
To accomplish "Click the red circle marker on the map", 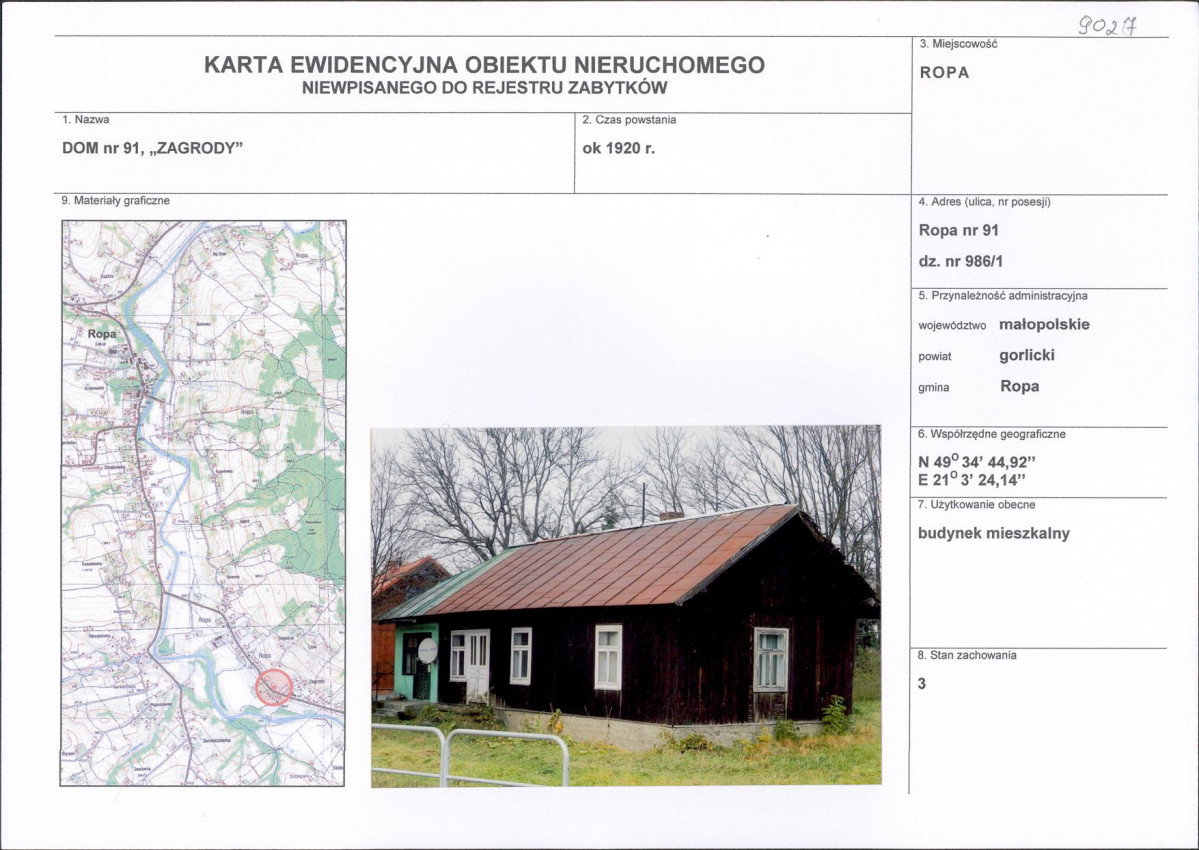I will 274,686.
